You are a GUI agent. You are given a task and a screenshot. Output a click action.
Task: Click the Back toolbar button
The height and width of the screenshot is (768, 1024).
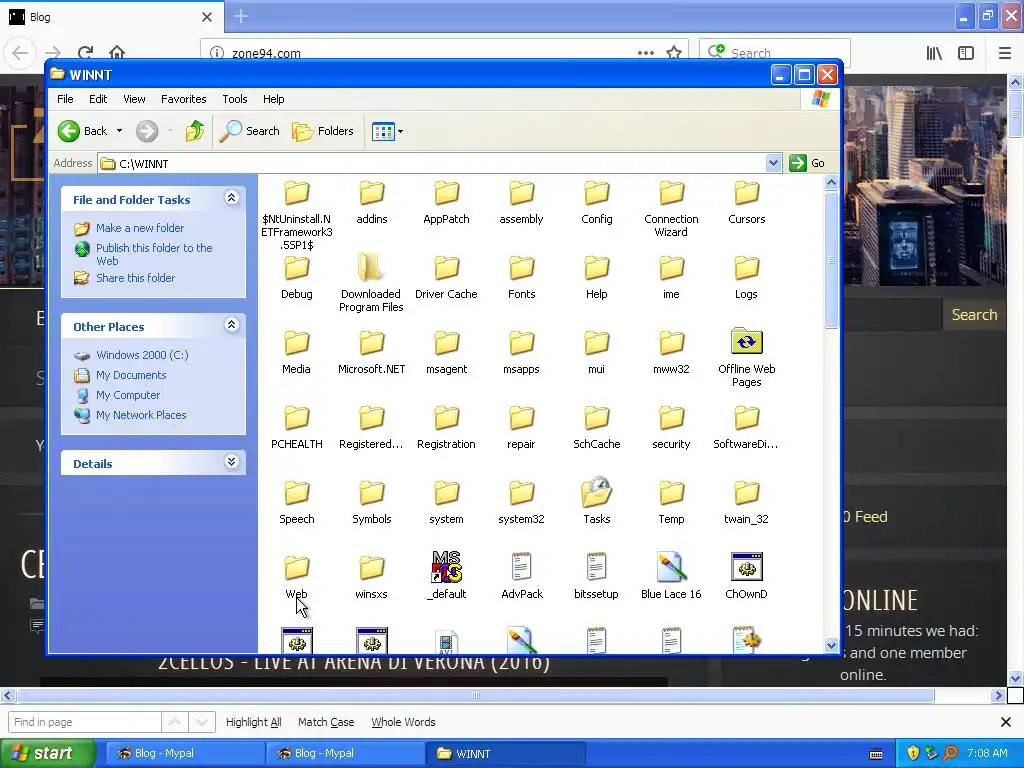[83, 131]
